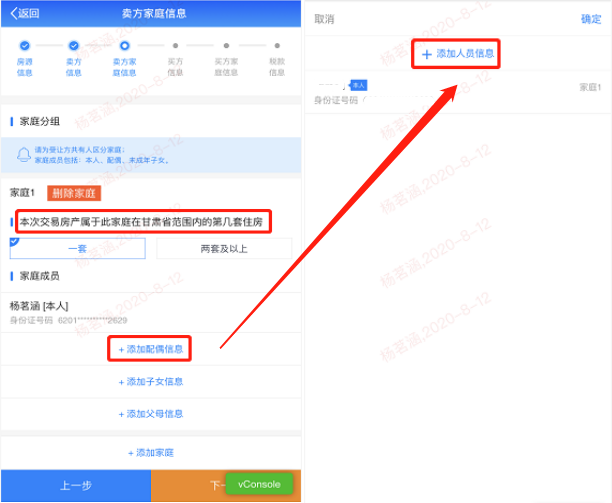This screenshot has height=503, width=612.
Task: Click the 房源信息 step label
Action: click(x=25, y=67)
